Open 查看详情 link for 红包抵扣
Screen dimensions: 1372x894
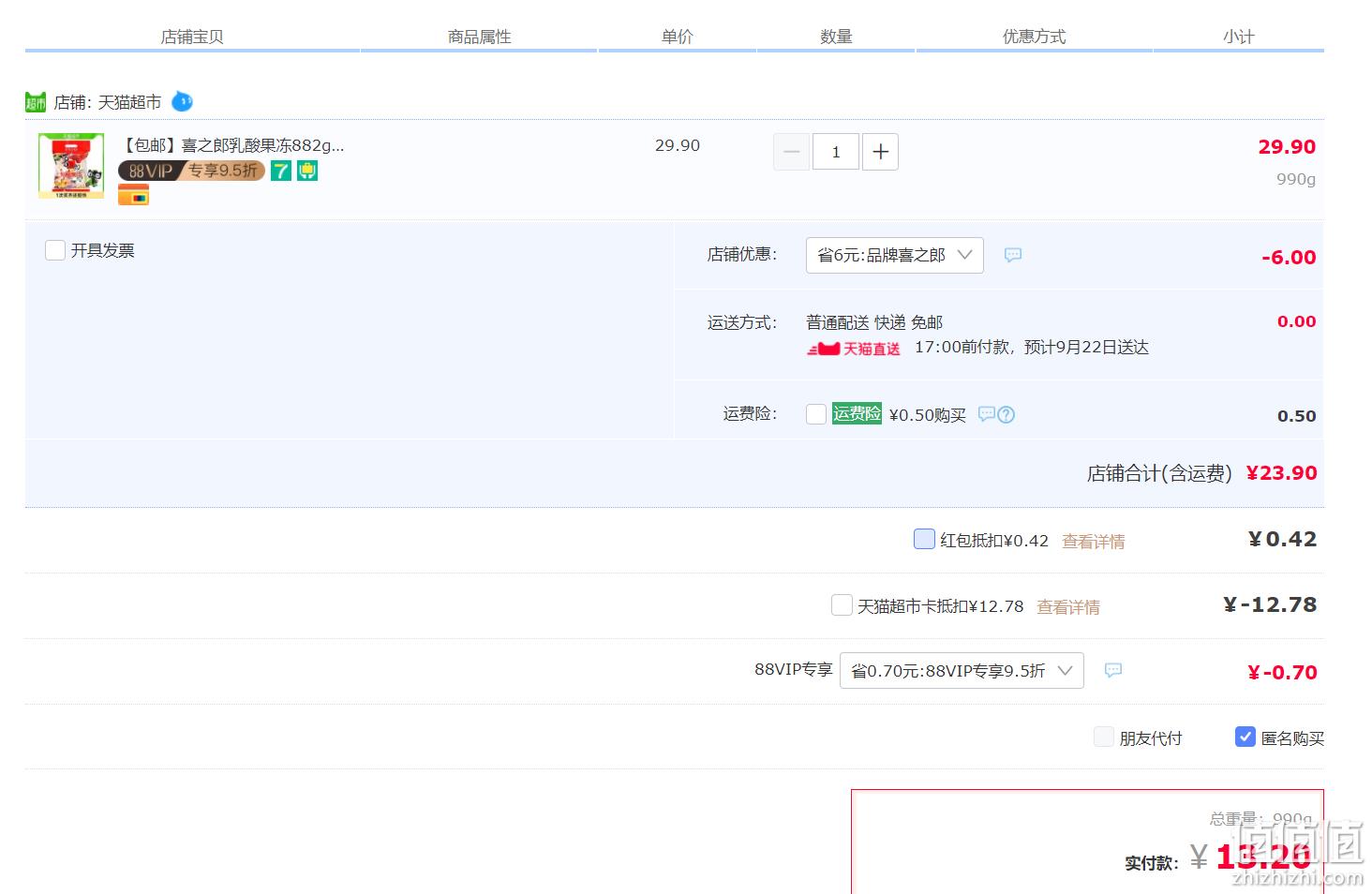[1093, 542]
